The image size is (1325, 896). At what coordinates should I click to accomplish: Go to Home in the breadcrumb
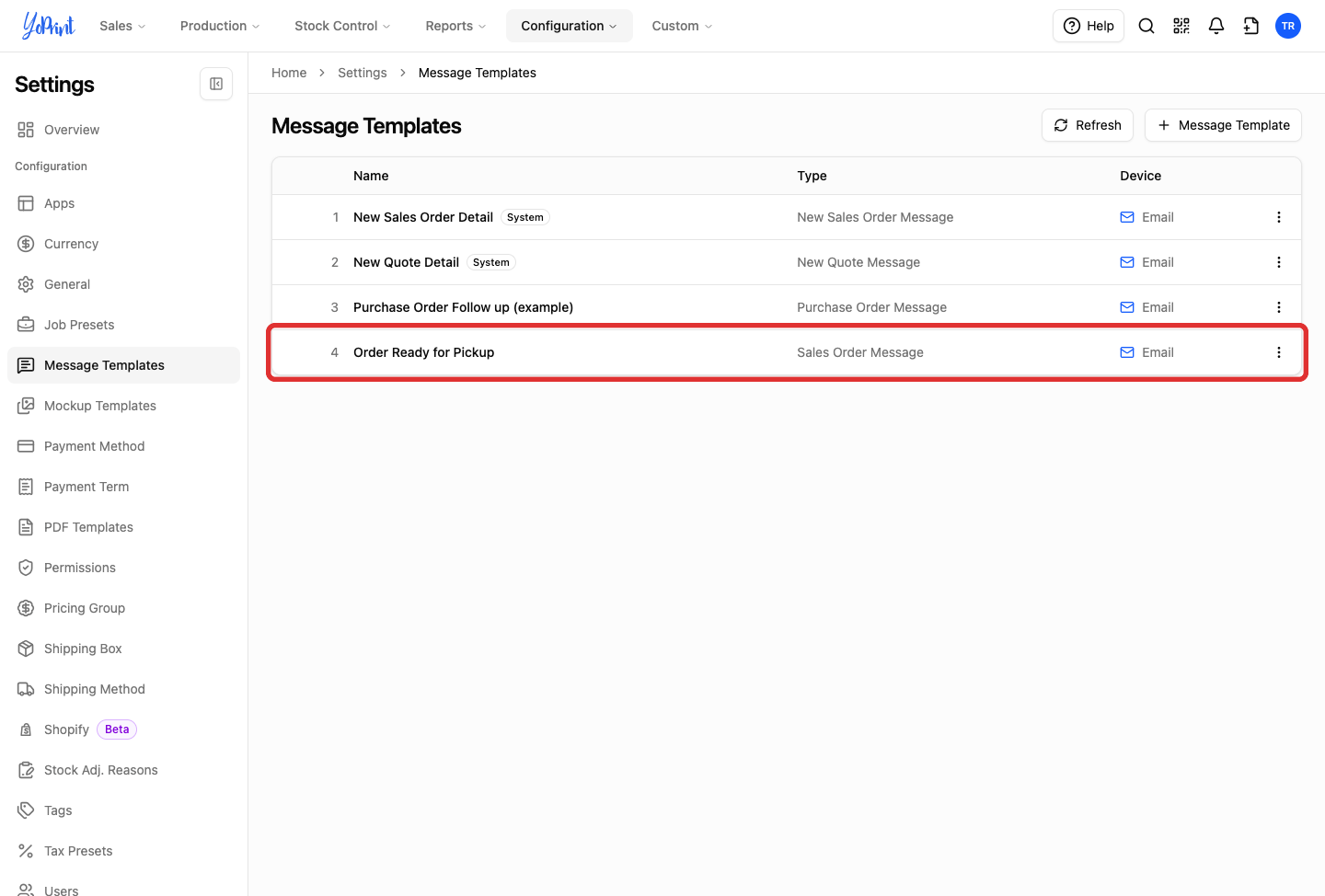pyautogui.click(x=289, y=73)
